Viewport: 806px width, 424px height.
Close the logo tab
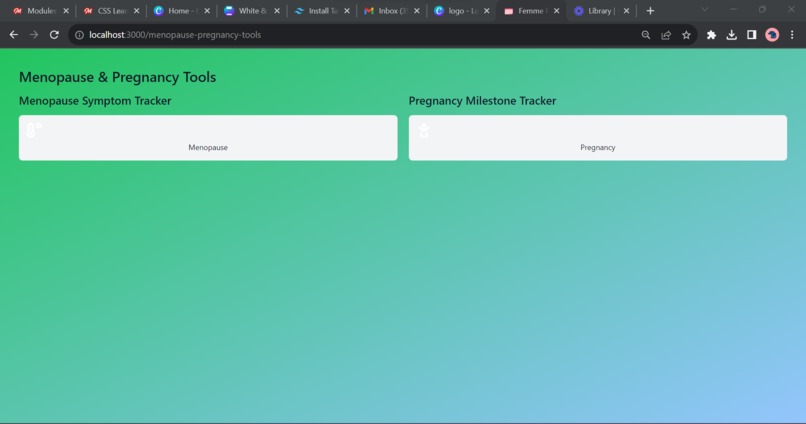(x=486, y=11)
